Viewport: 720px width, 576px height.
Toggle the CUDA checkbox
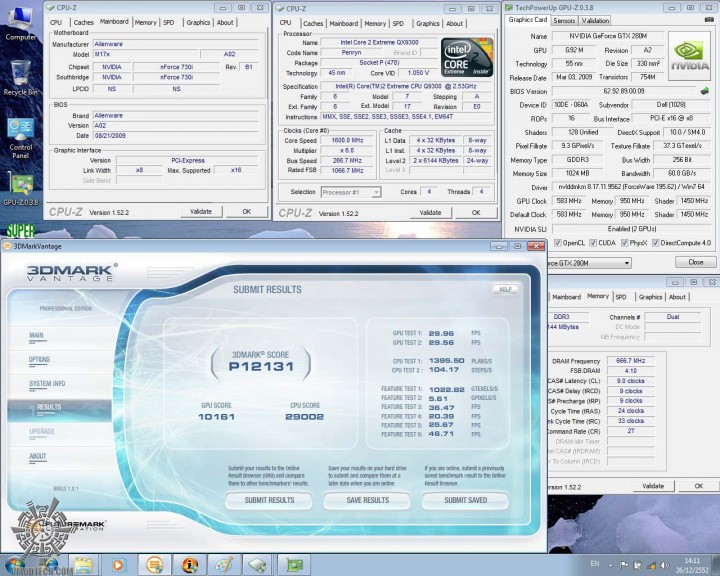593,243
